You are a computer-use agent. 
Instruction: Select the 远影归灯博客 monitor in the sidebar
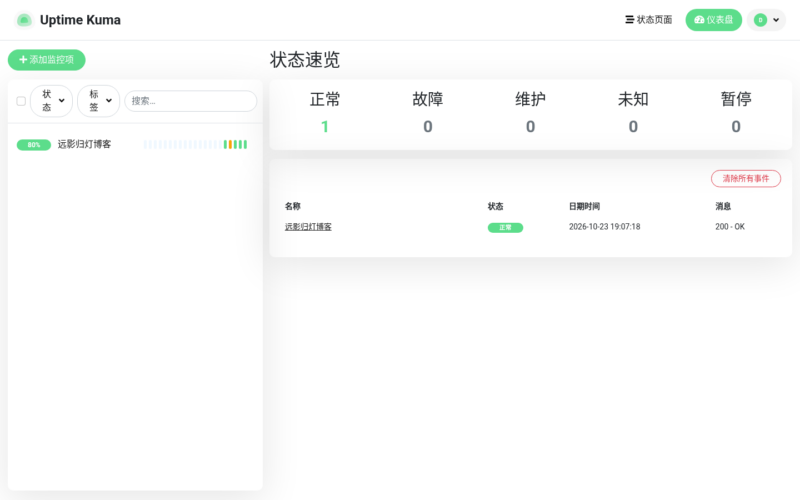(x=135, y=144)
